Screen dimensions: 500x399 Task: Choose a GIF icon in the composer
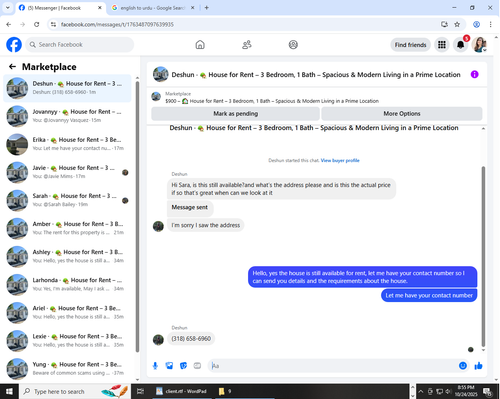pyautogui.click(x=197, y=366)
